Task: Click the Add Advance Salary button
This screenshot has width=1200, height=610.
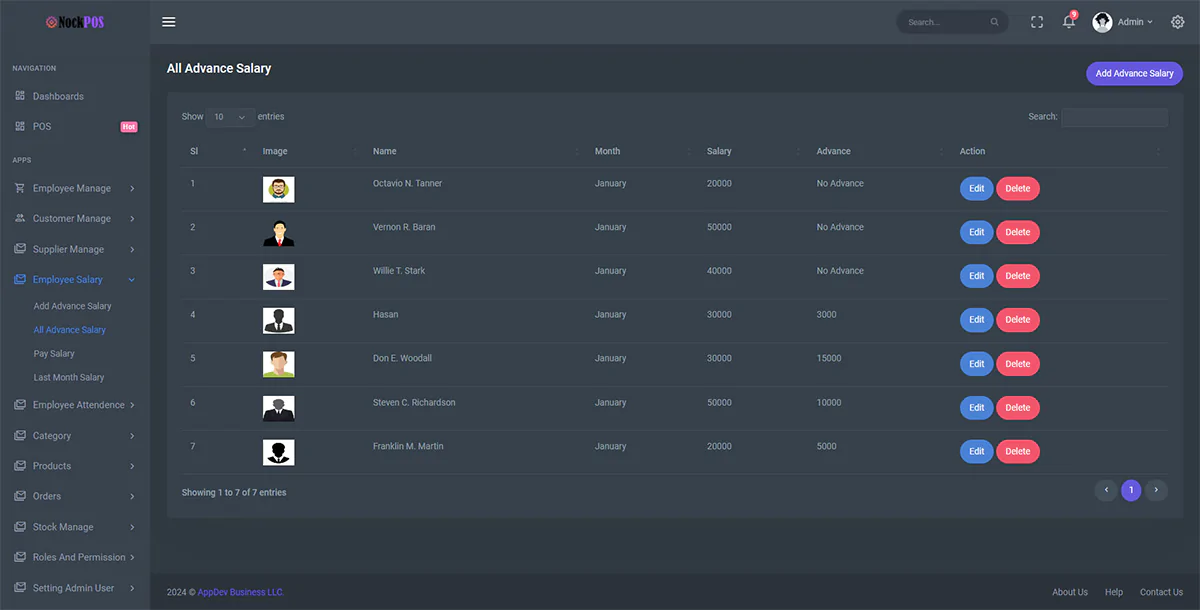Action: click(1134, 73)
